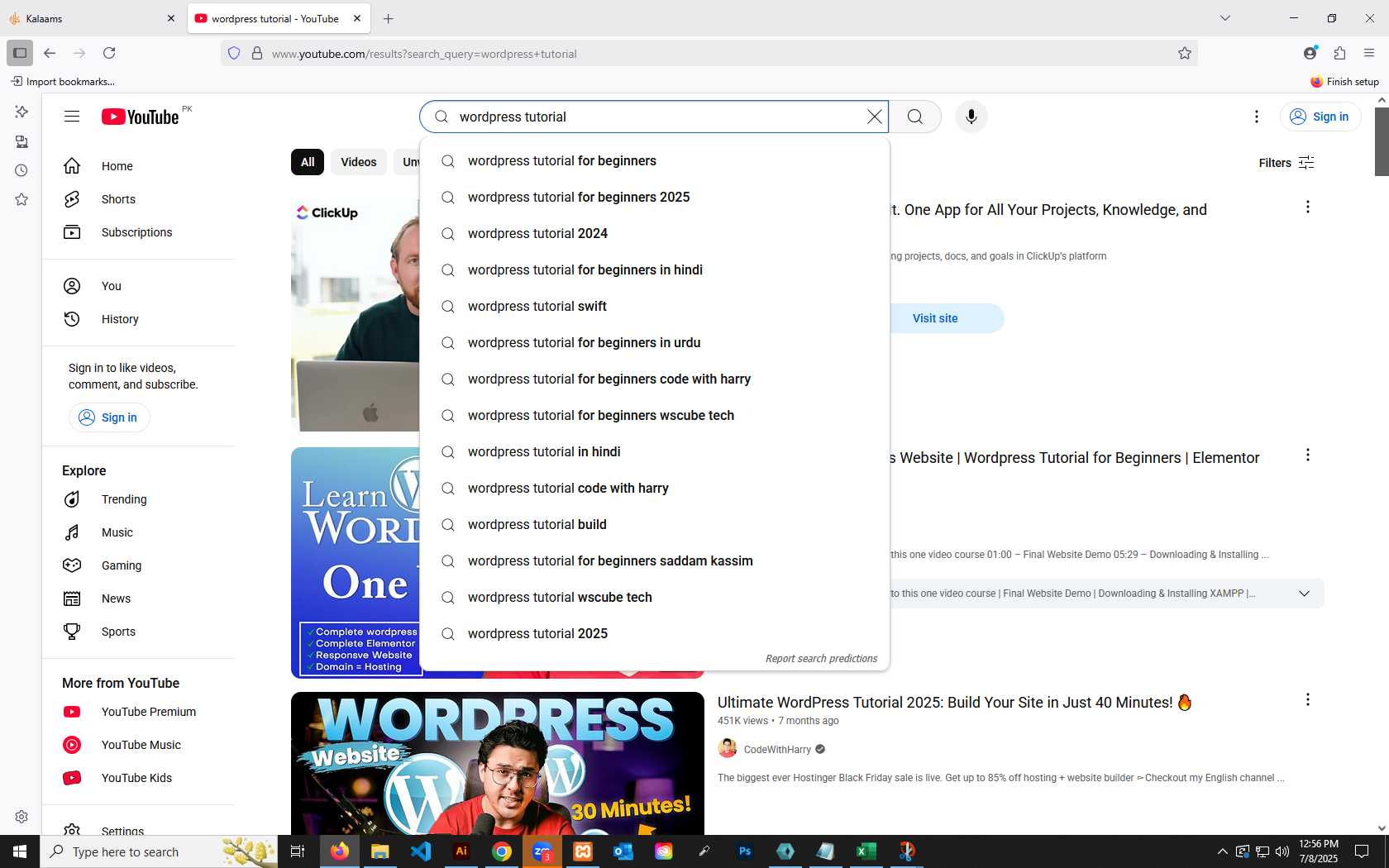Expand chapters chevron on Elementor video result
The width and height of the screenshot is (1389, 868).
coord(1304,594)
